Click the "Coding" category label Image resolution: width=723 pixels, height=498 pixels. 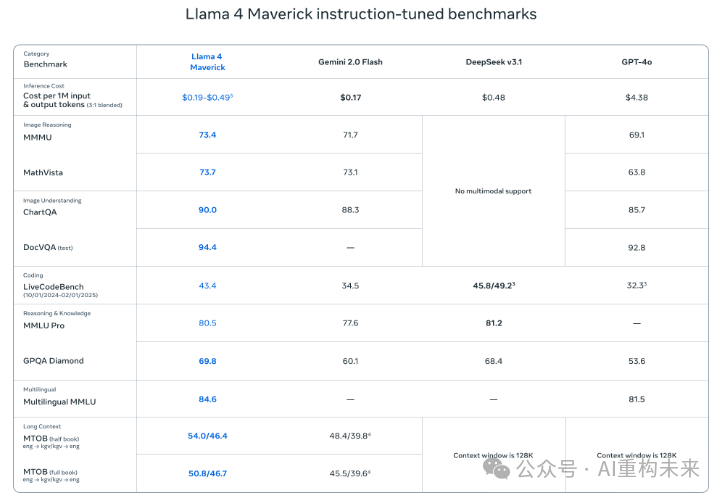click(33, 275)
